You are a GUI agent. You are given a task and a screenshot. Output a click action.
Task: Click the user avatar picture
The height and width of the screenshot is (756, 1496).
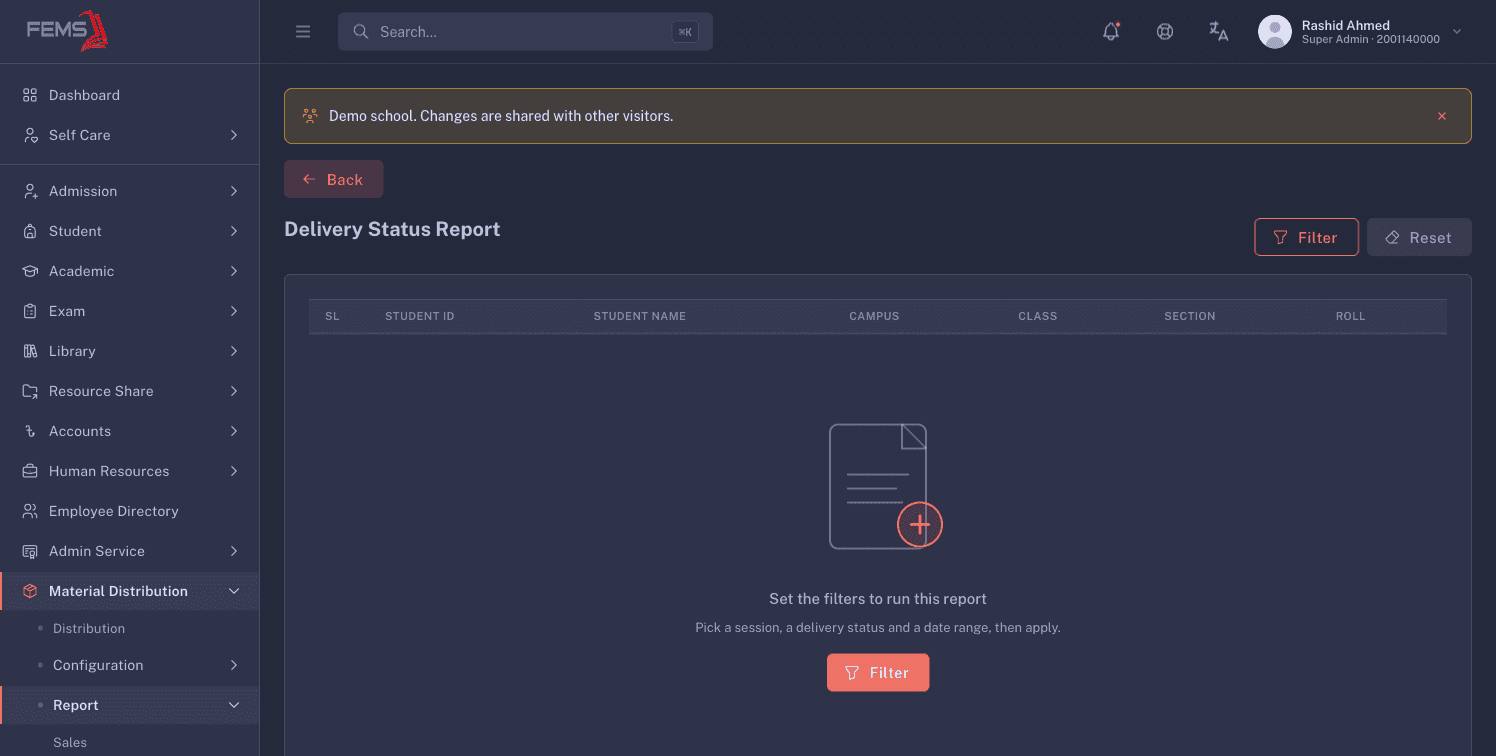(1274, 32)
